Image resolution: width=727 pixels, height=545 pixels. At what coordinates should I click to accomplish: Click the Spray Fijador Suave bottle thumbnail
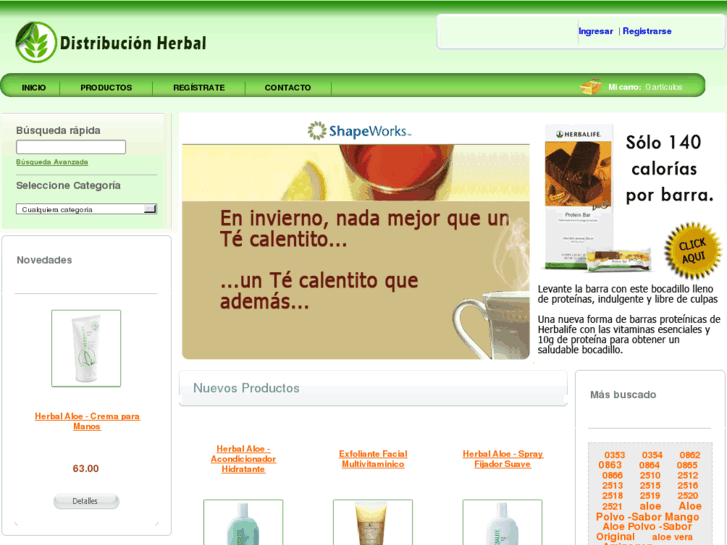click(x=502, y=522)
